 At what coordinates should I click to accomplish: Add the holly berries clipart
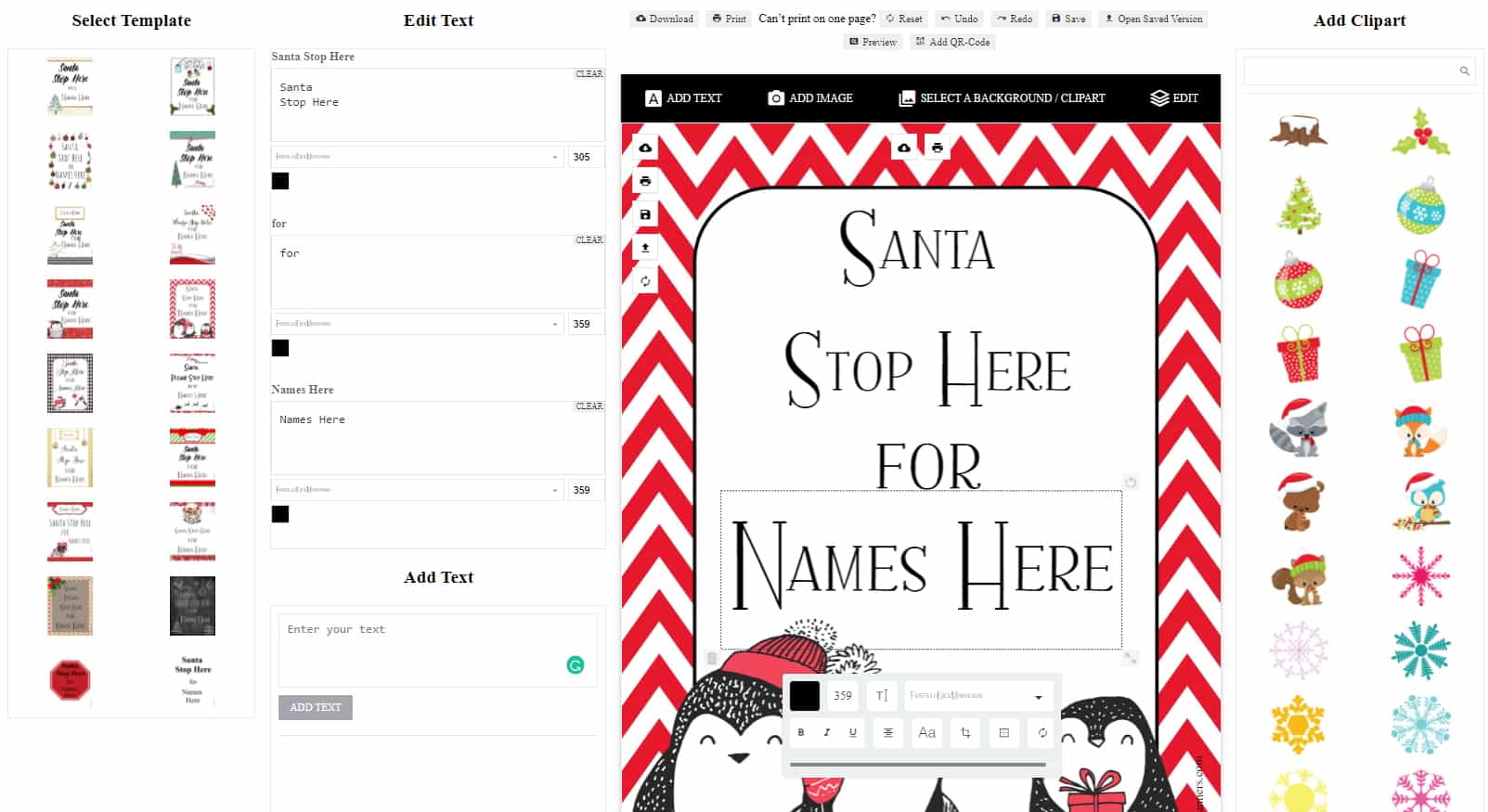[1420, 132]
